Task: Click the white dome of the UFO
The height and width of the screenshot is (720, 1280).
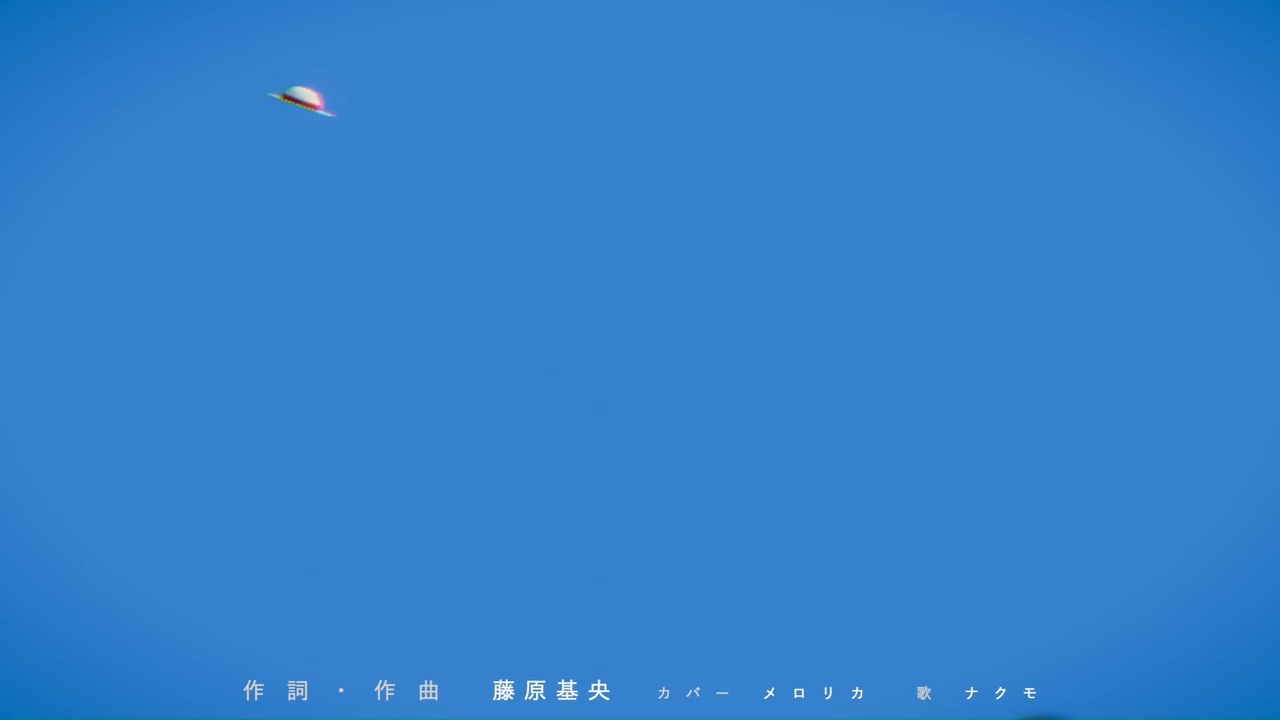Action: (303, 96)
